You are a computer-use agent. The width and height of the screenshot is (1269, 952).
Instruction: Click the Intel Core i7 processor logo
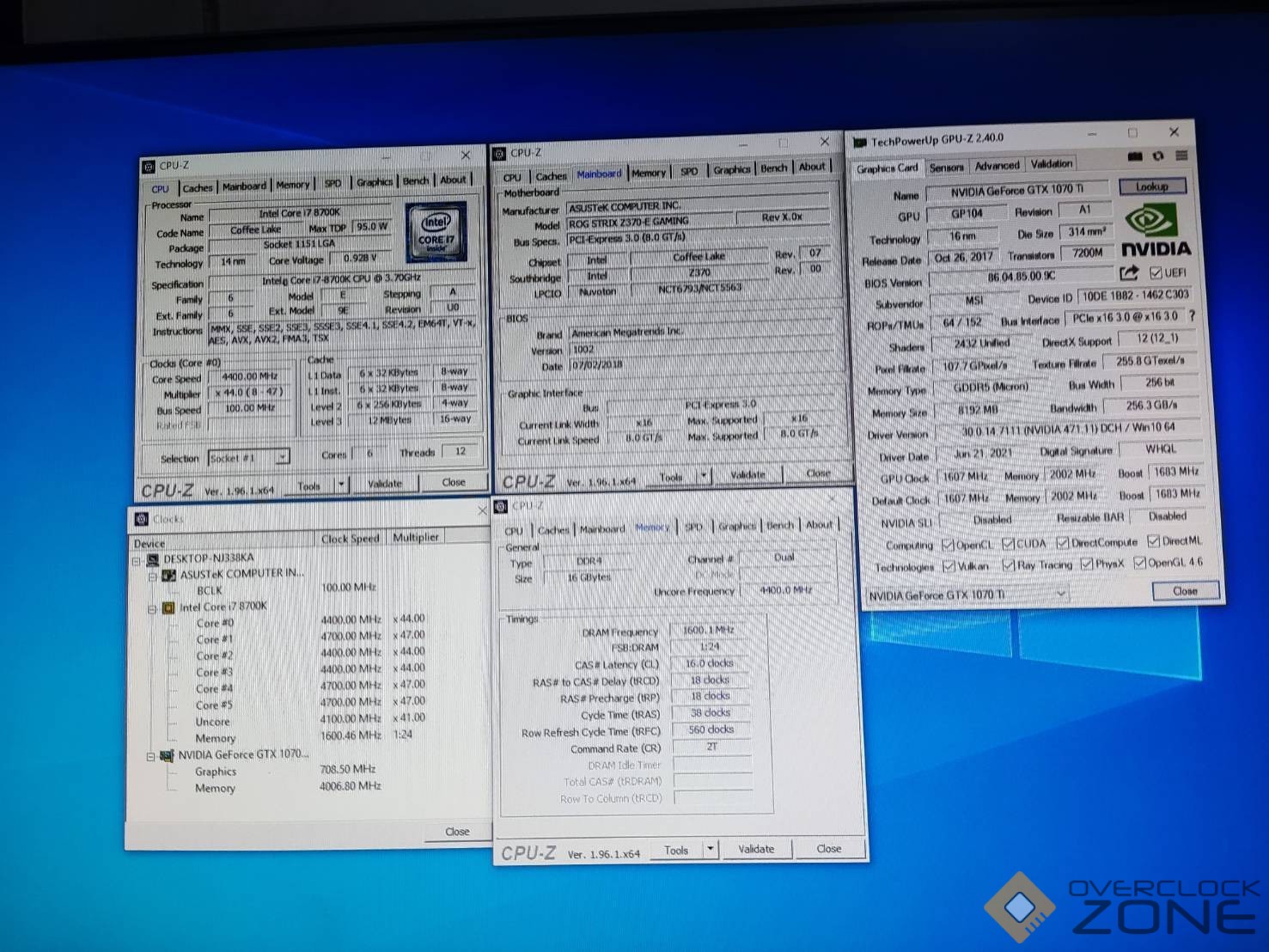[436, 231]
